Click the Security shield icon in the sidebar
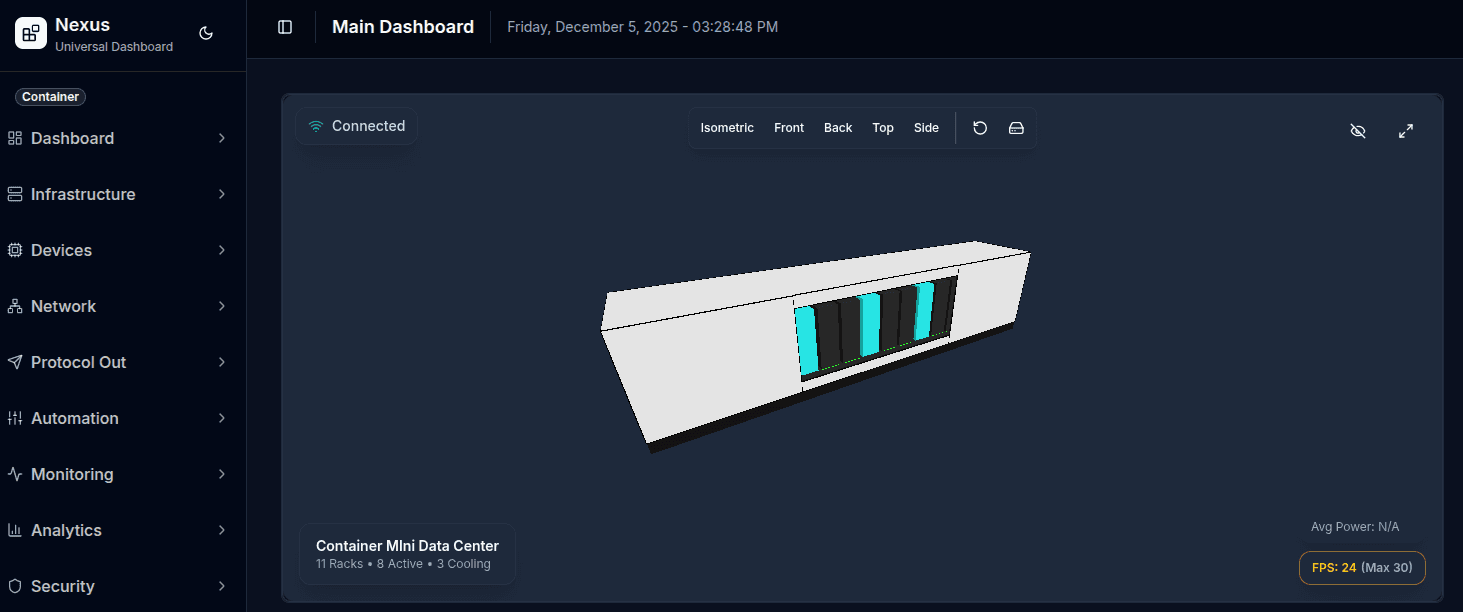 [15, 586]
